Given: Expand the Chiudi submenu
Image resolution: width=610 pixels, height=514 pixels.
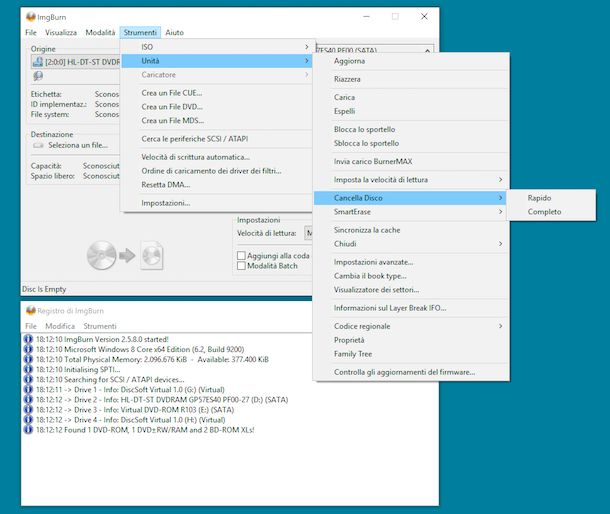Looking at the screenshot, I should [411, 244].
